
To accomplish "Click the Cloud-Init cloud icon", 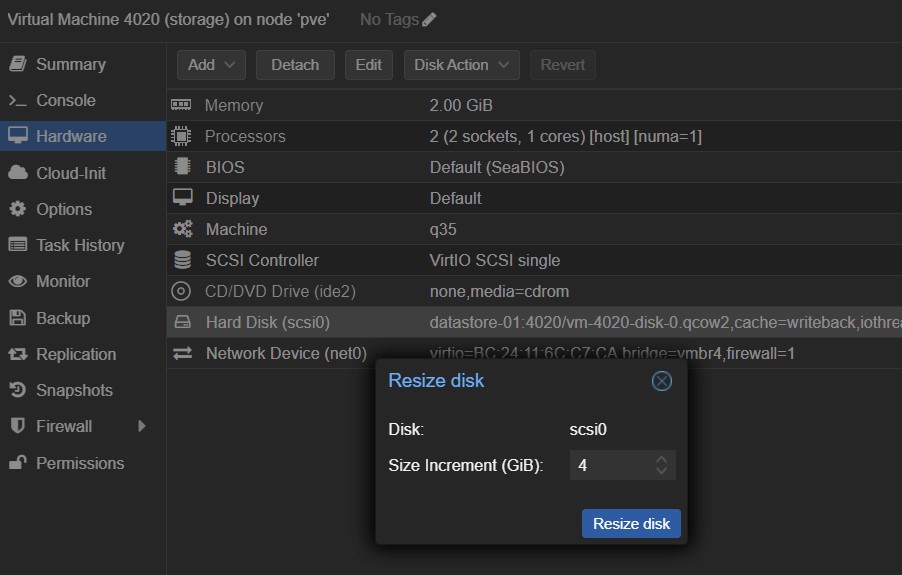I will tap(17, 173).
